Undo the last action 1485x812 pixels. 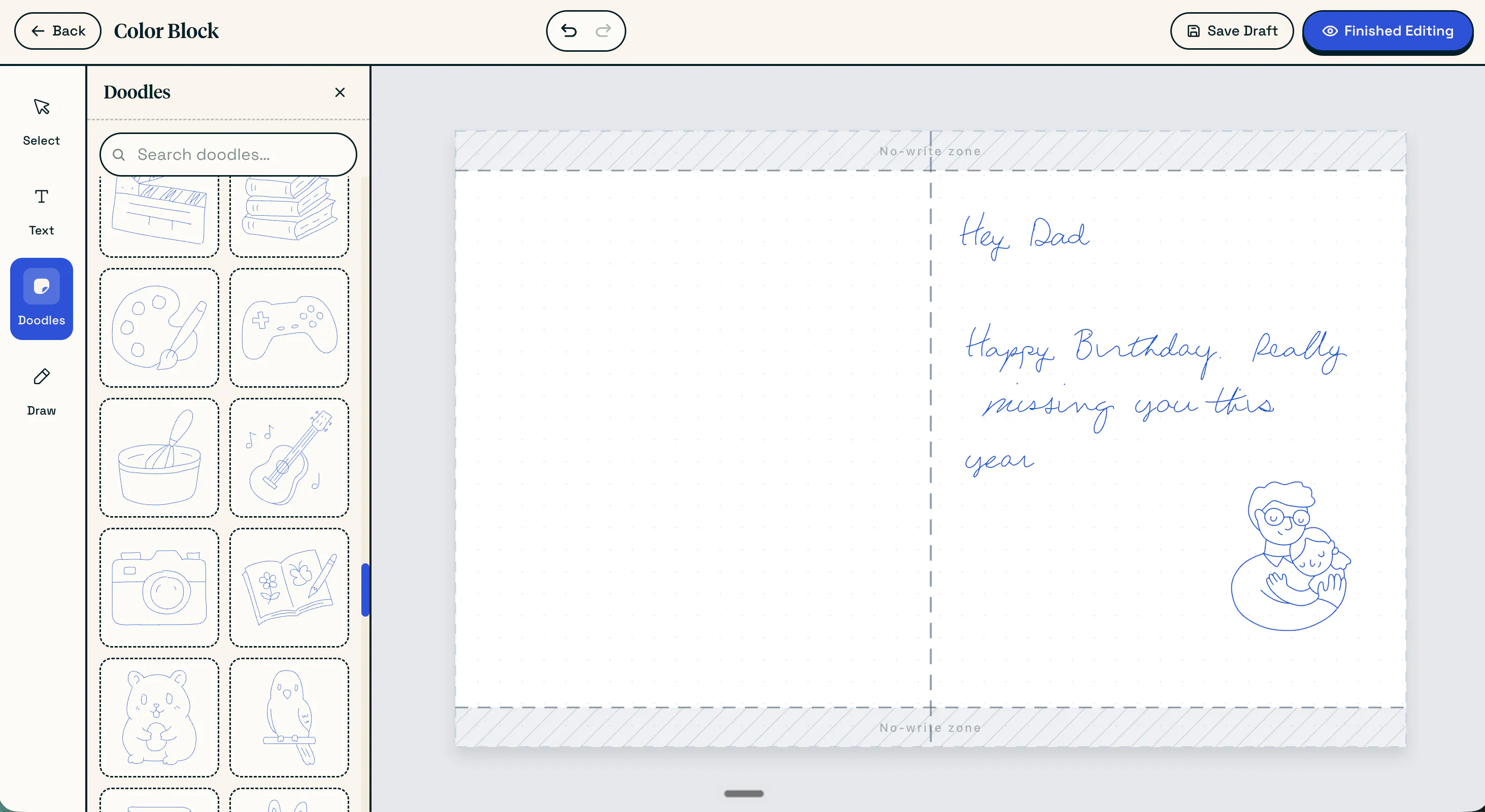569,31
